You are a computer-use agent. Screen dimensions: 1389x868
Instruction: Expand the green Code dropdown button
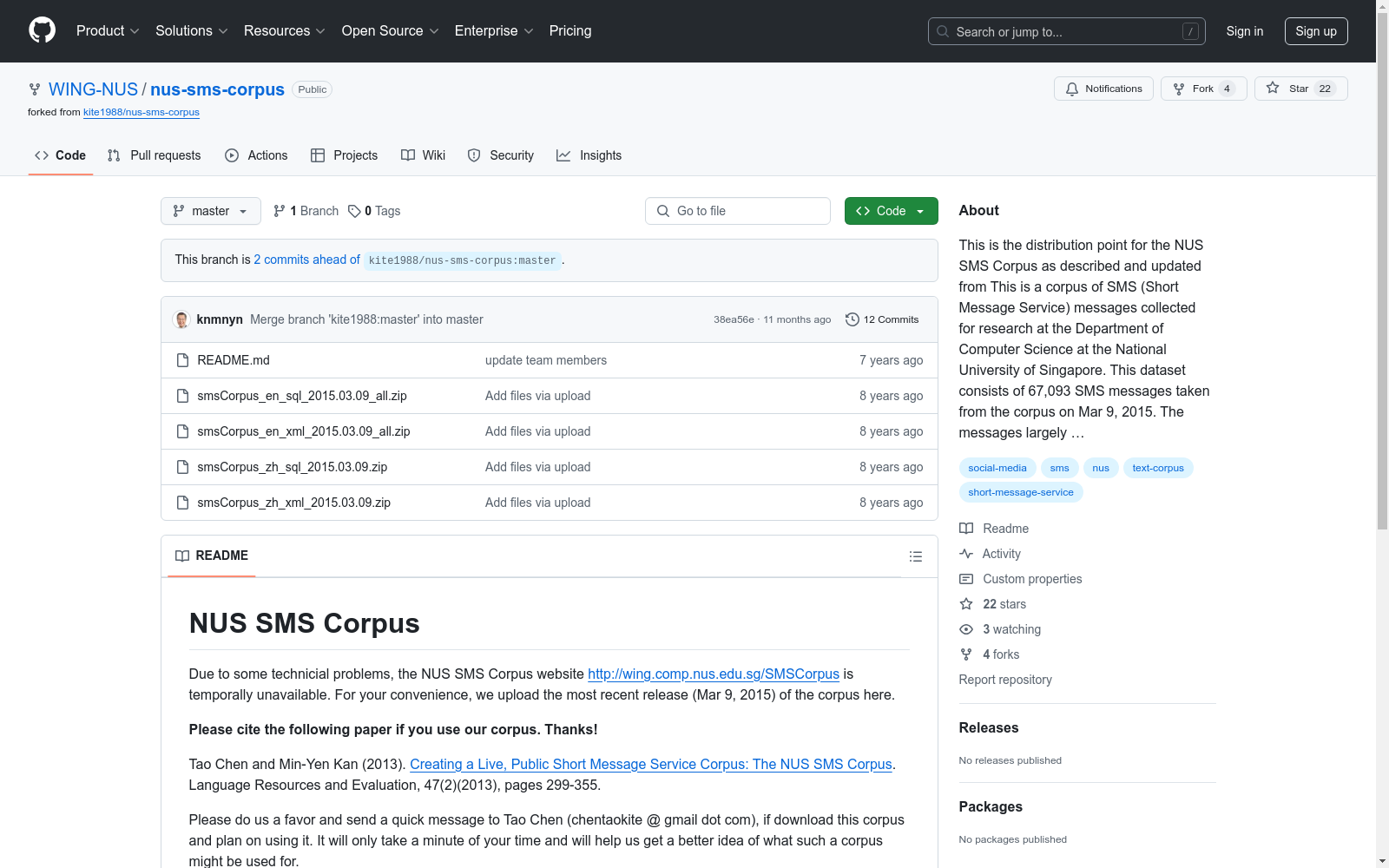tap(891, 211)
